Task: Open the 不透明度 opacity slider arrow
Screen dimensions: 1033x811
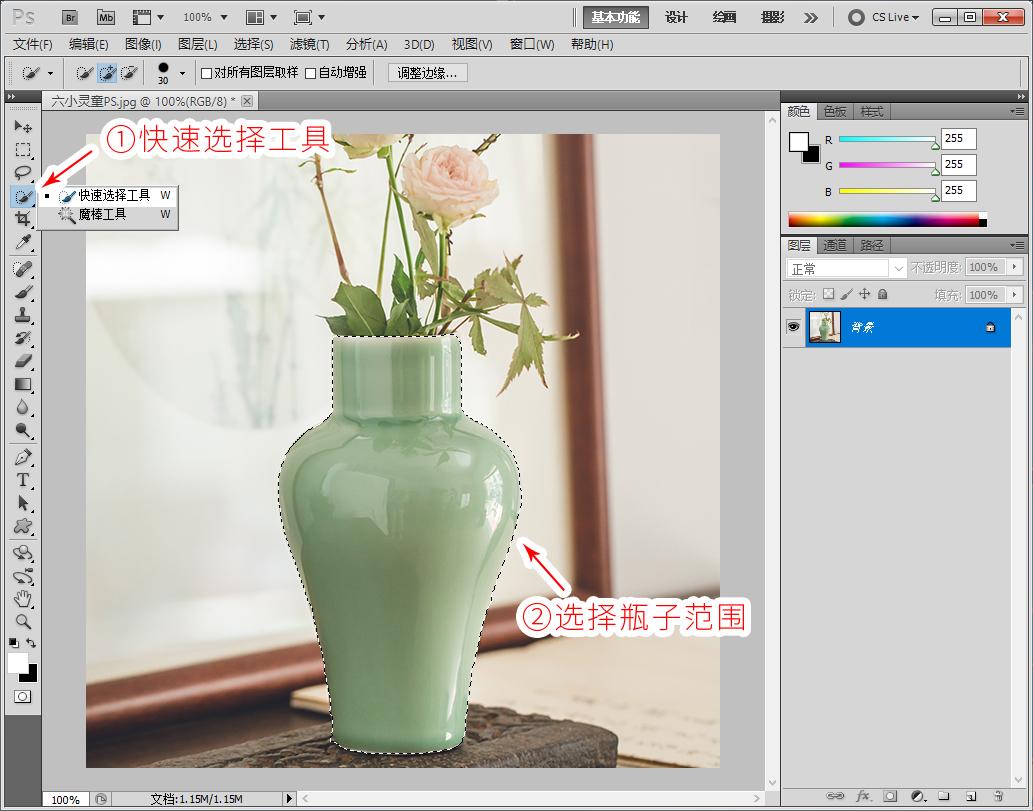Action: coord(1015,267)
